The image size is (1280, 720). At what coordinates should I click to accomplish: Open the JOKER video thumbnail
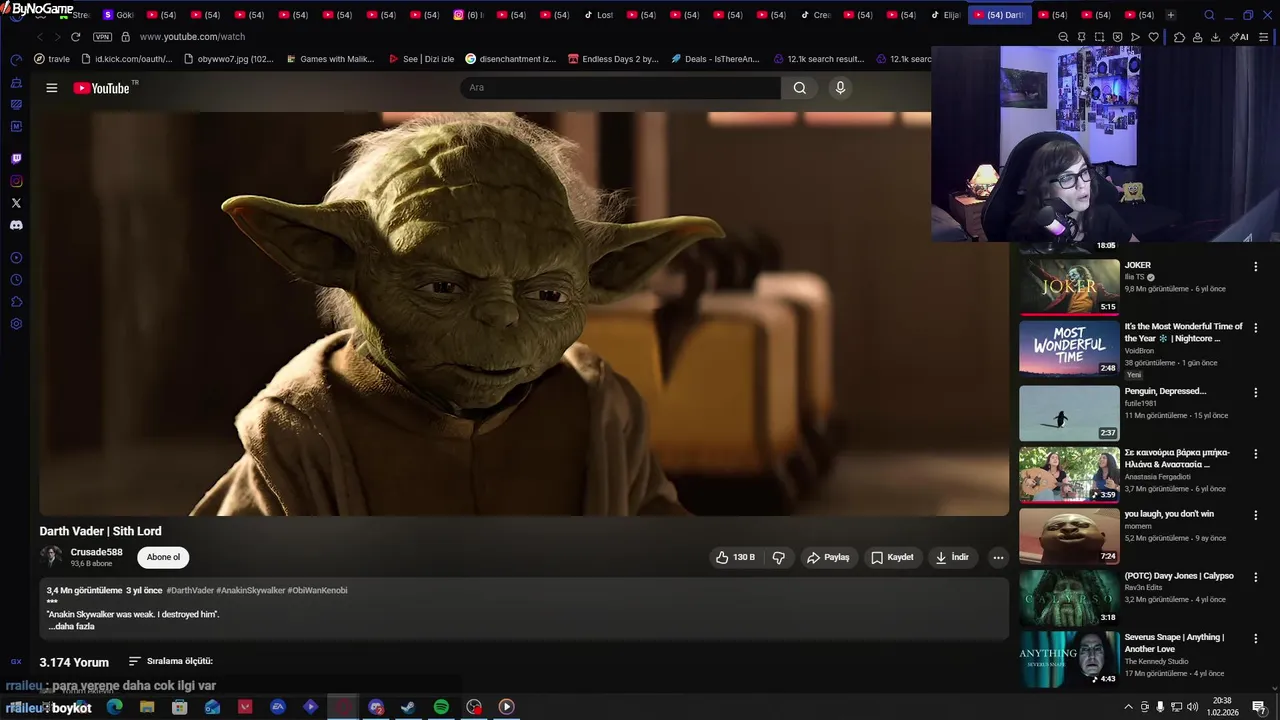(1069, 286)
